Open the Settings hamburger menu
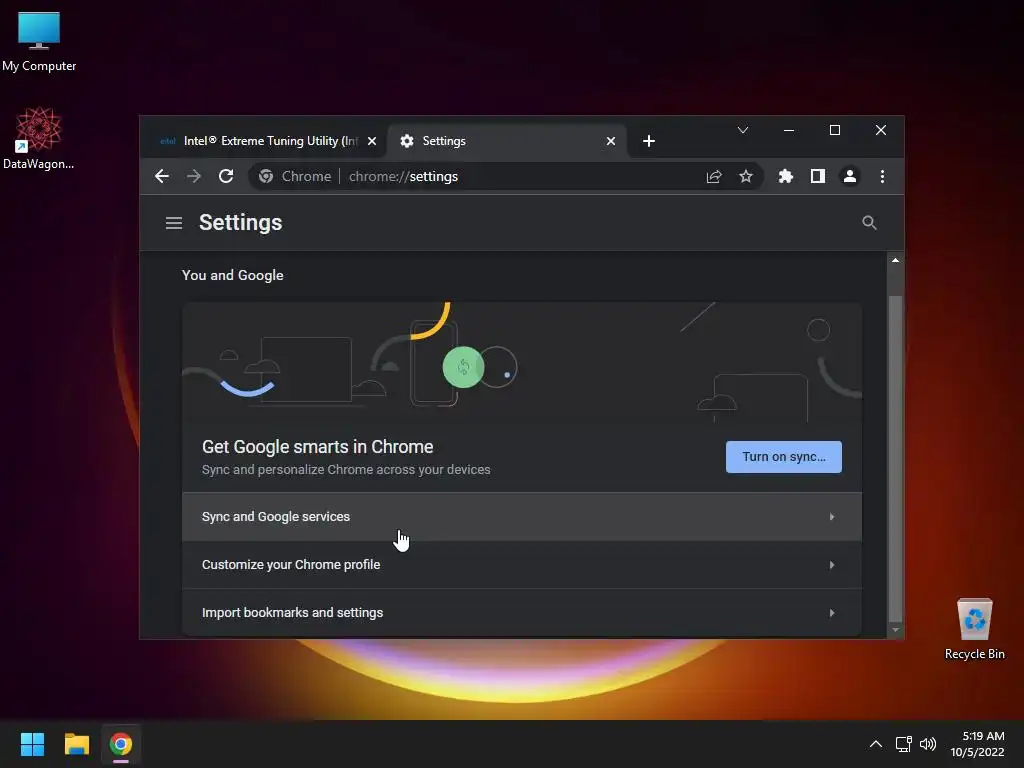1024x768 pixels. [x=174, y=223]
